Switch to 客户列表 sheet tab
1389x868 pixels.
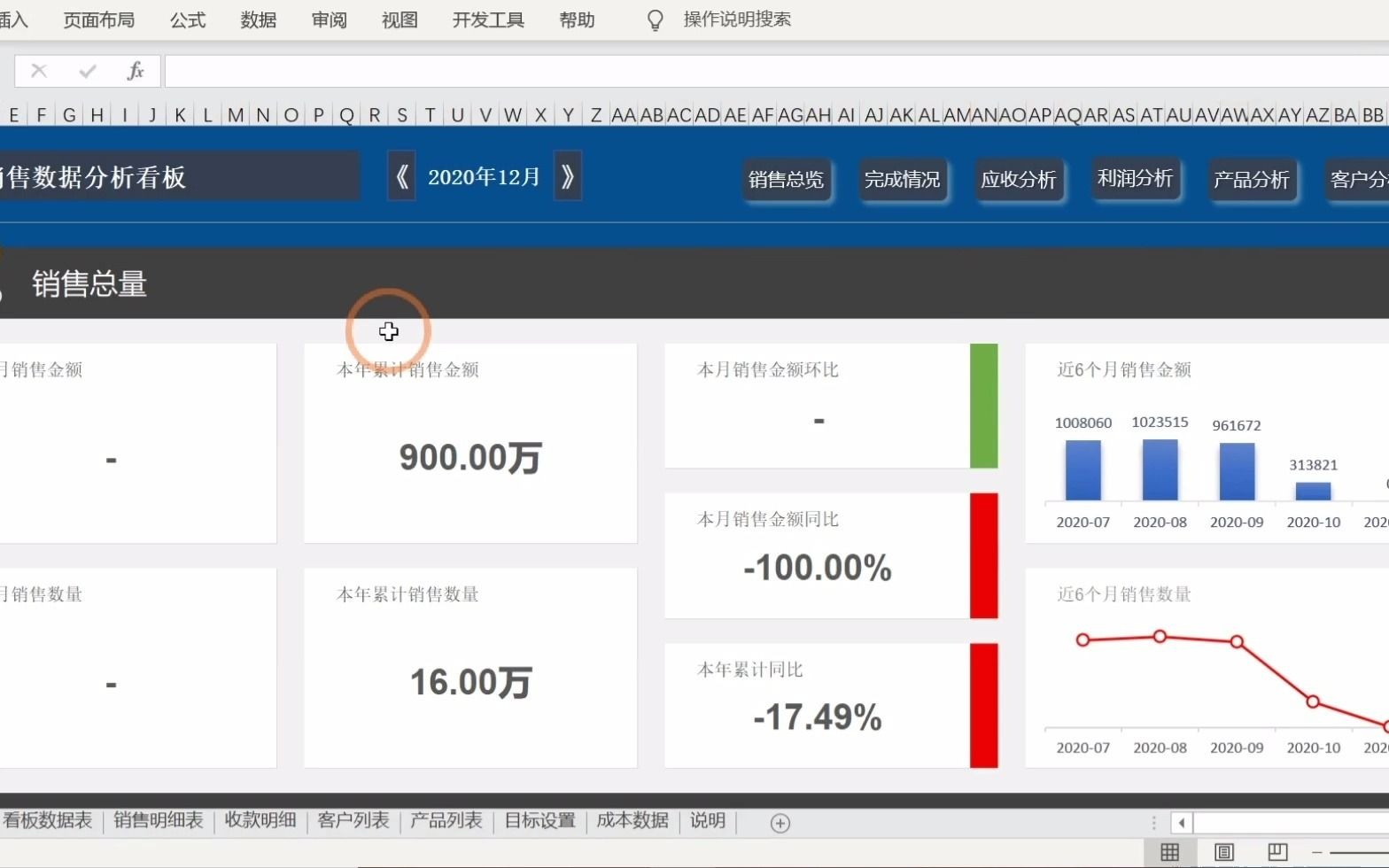point(353,821)
